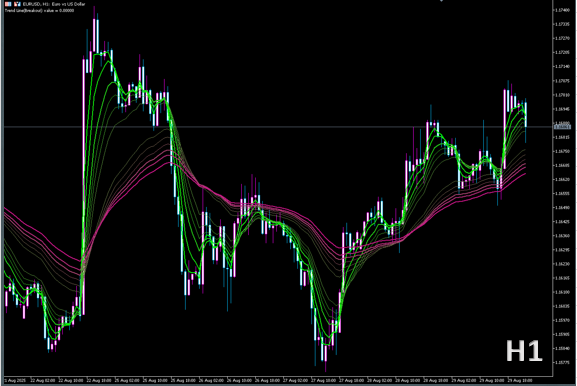Click the 1.16490 price scale label
This screenshot has width=577, height=386.
[562, 208]
